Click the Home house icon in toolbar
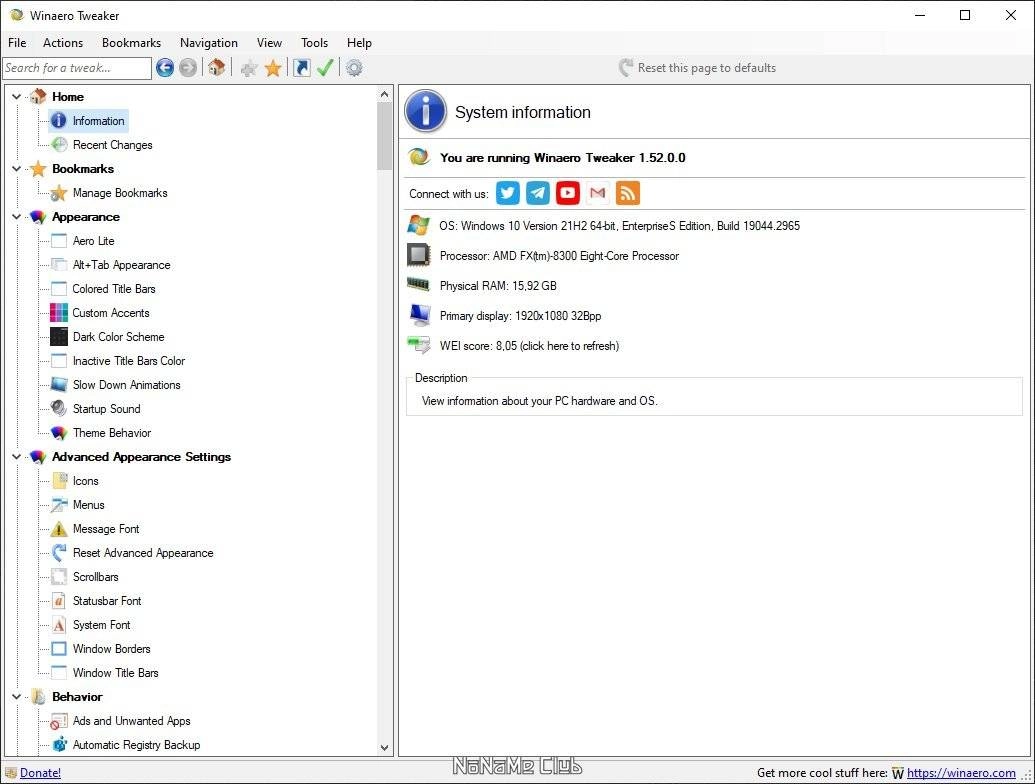Screen dimensions: 1035x784 217,67
